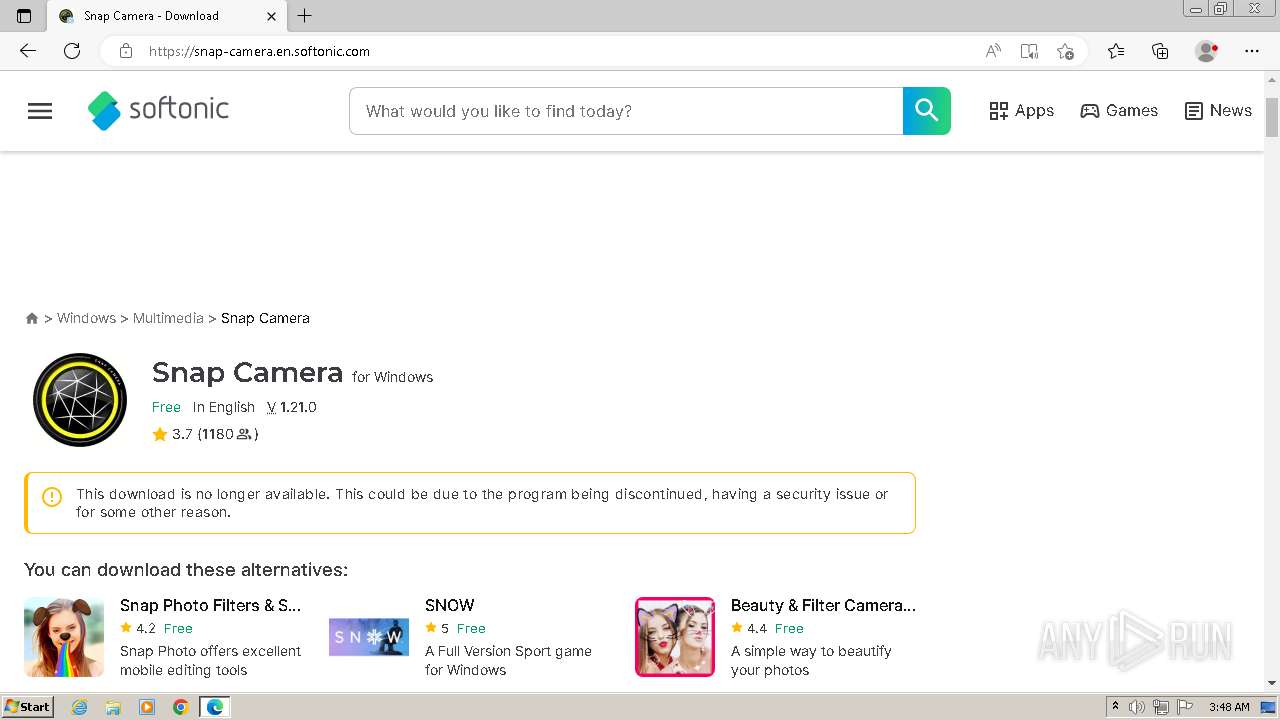Open browser Collections
Screen dimensions: 1280x720
1160,51
